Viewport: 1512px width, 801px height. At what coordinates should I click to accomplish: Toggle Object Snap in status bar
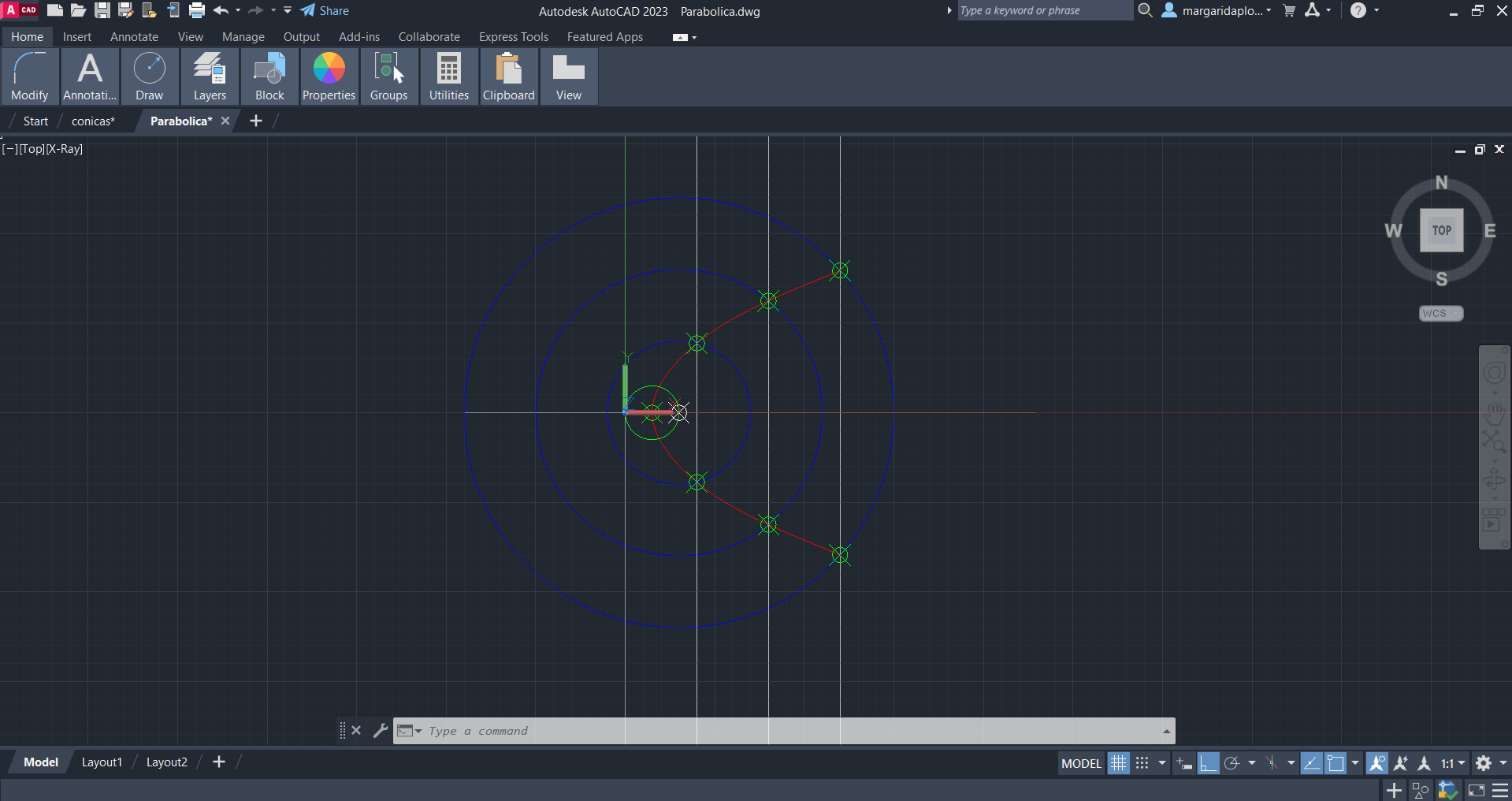pos(1336,763)
